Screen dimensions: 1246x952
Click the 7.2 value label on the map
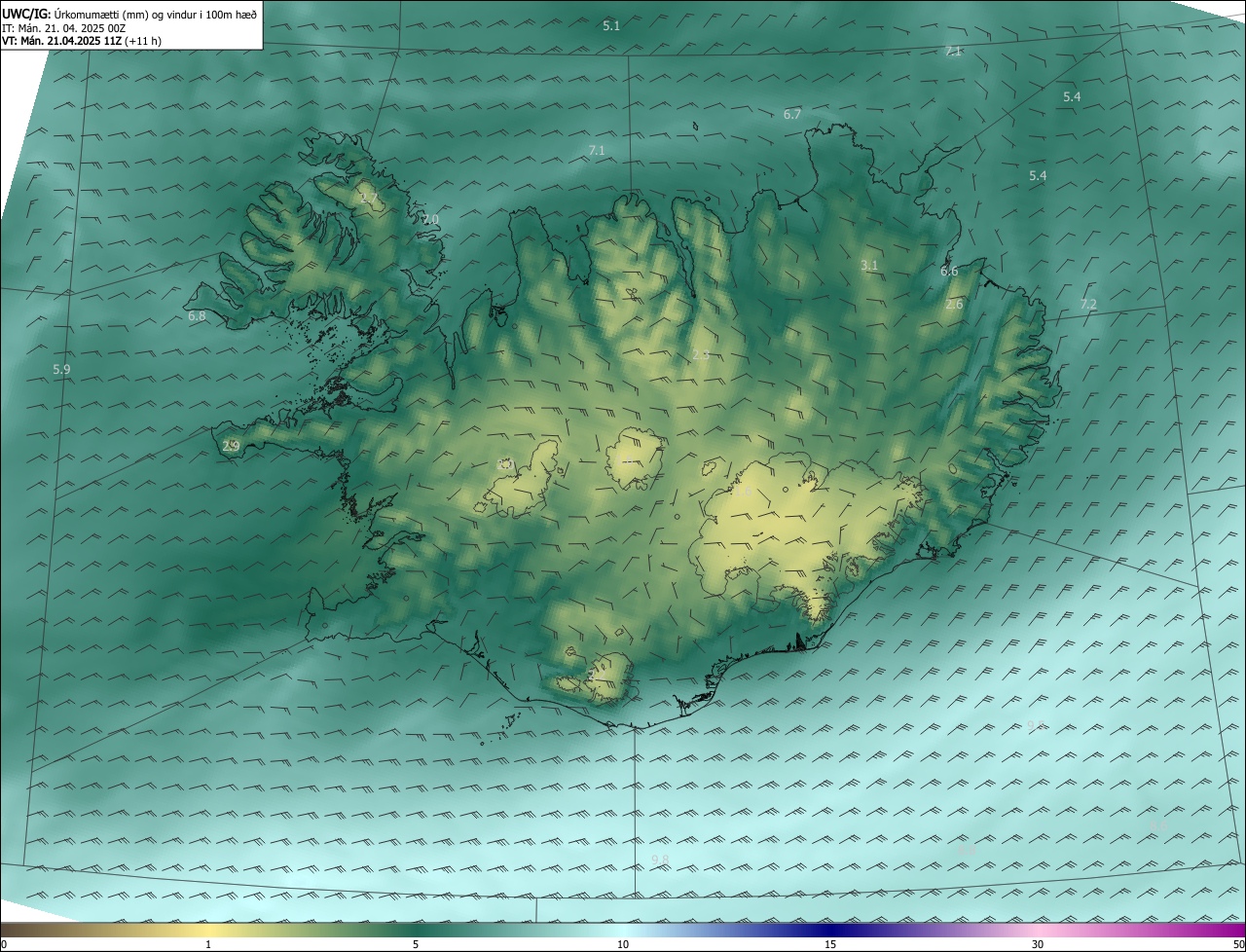pos(1088,305)
